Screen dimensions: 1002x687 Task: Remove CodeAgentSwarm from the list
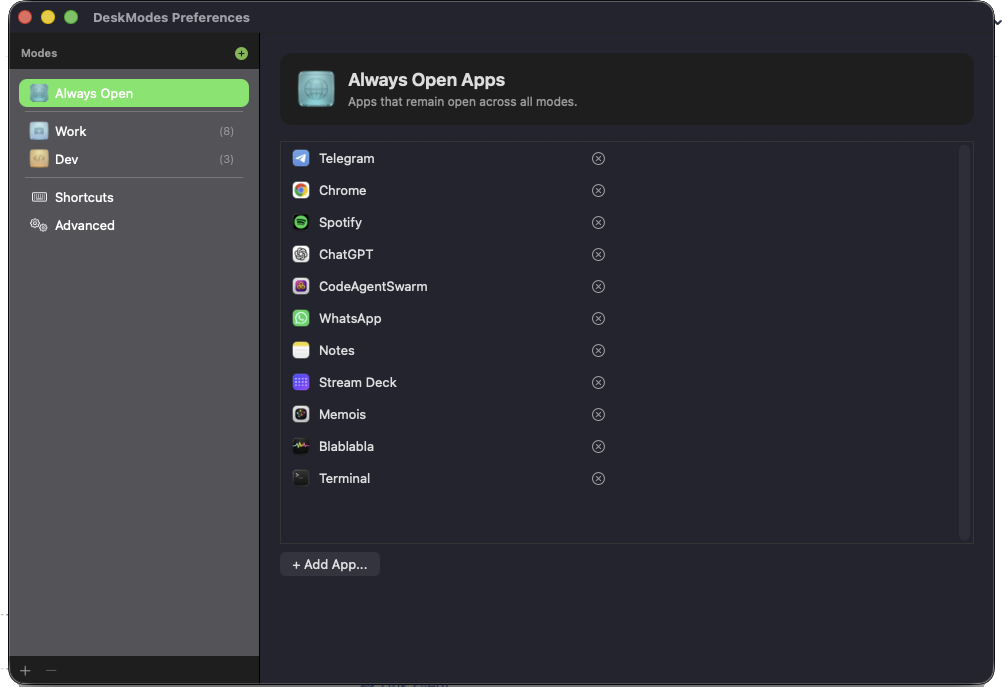[598, 286]
